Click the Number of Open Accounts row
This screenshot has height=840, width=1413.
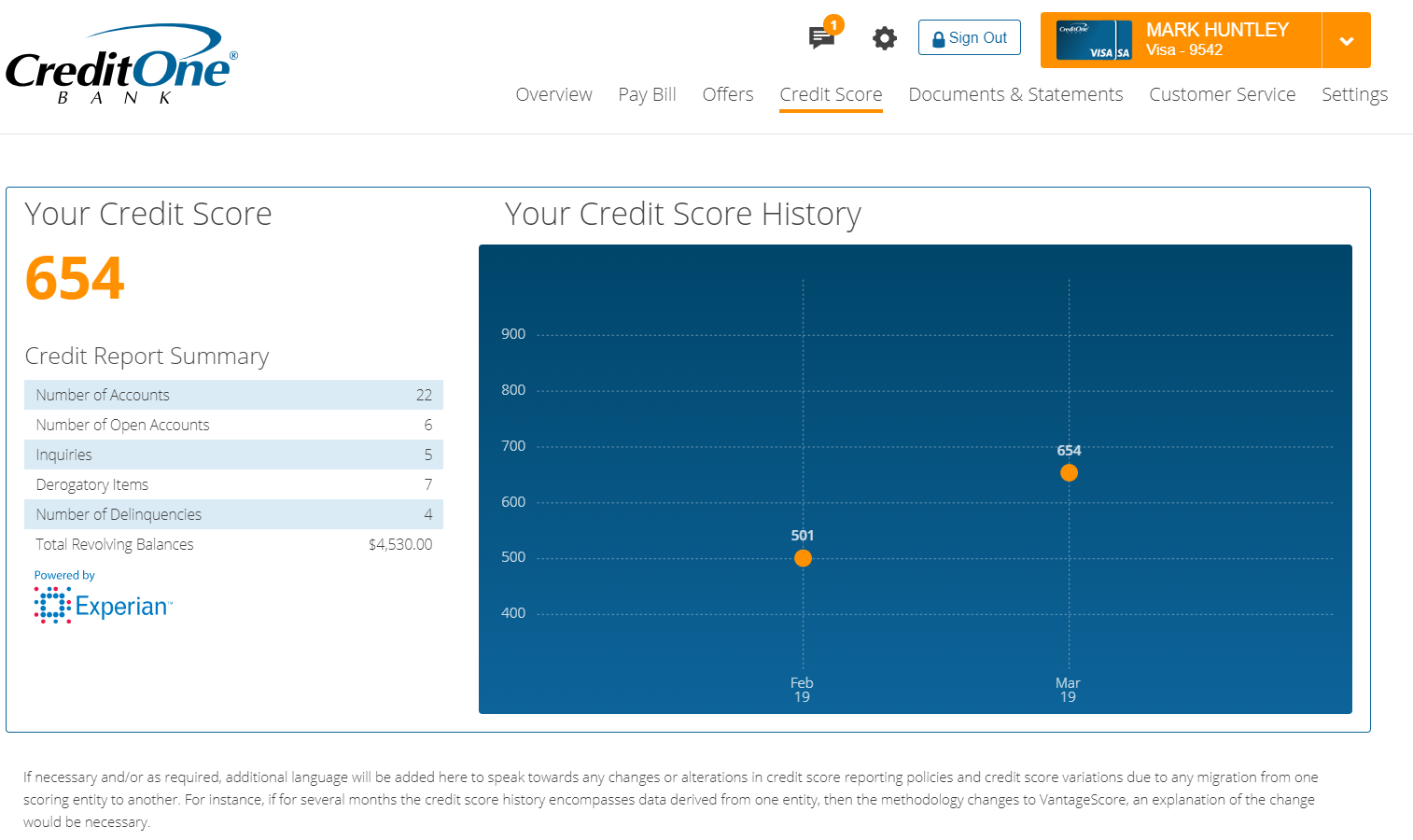pyautogui.click(x=233, y=425)
